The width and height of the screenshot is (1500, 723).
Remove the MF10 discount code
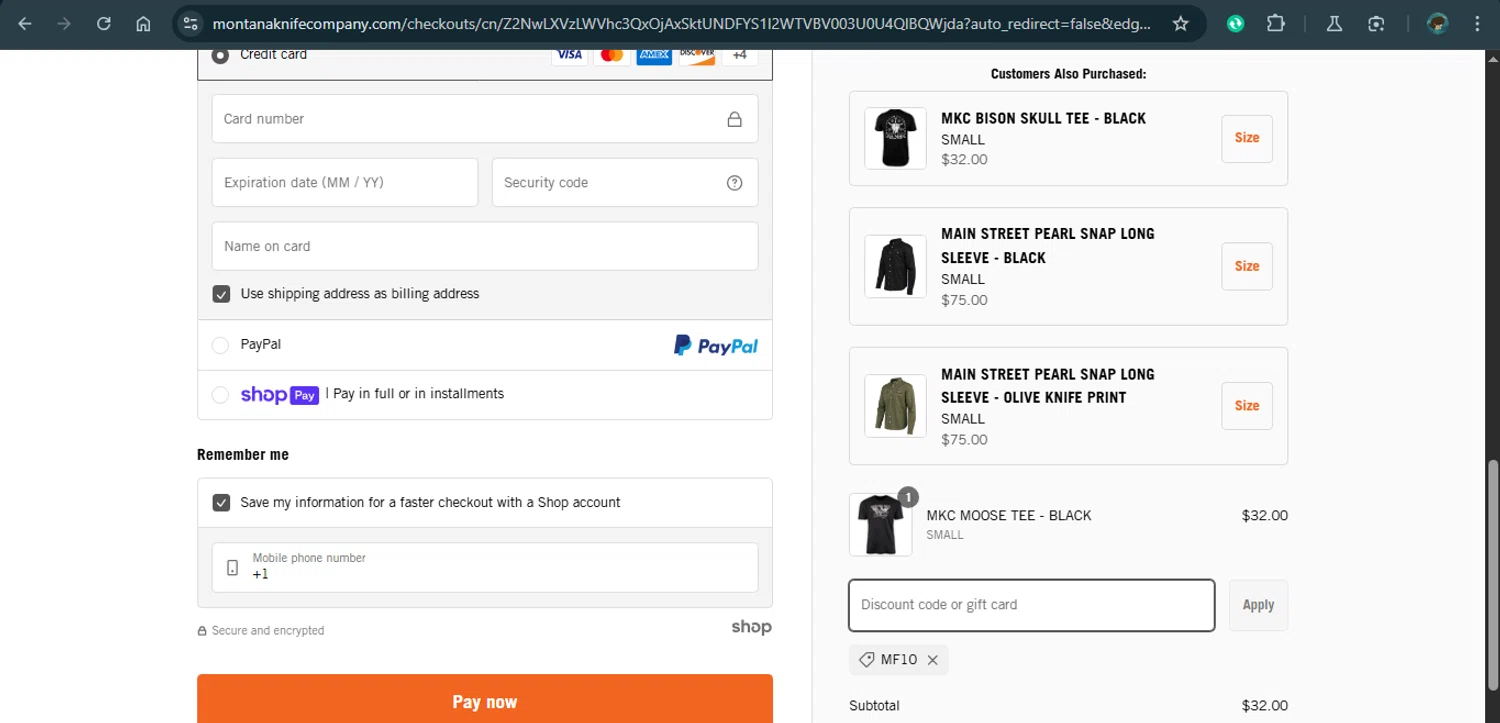(932, 660)
